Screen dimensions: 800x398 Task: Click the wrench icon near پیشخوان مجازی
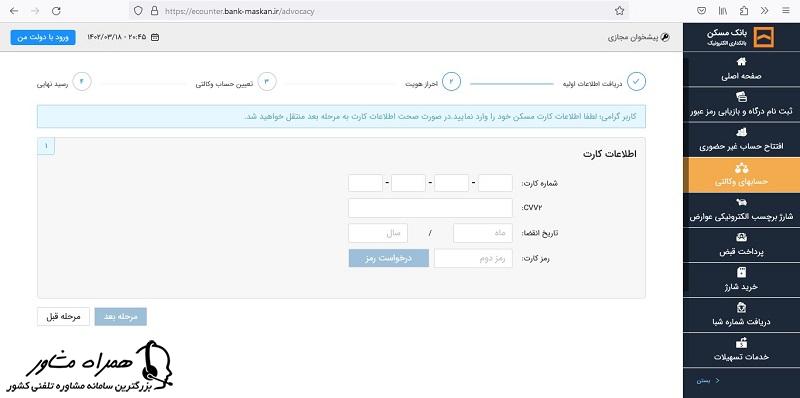pos(665,37)
